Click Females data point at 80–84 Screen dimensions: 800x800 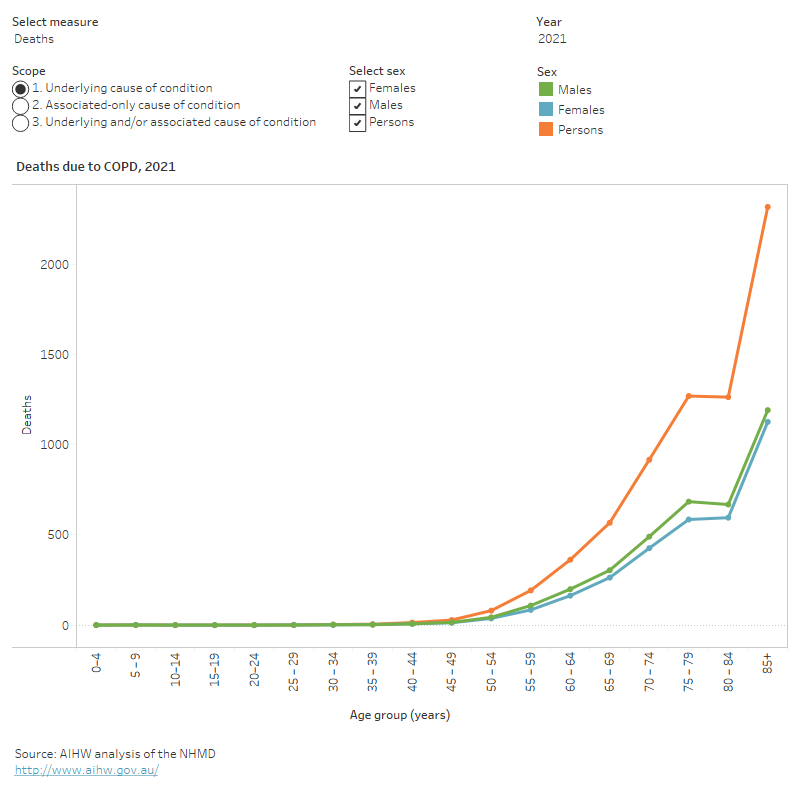[x=728, y=517]
